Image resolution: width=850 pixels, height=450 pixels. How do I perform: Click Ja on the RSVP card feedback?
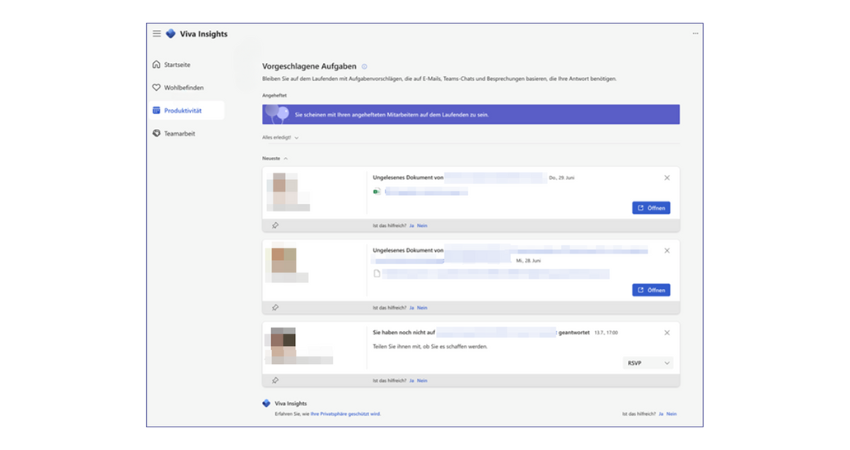click(x=411, y=381)
